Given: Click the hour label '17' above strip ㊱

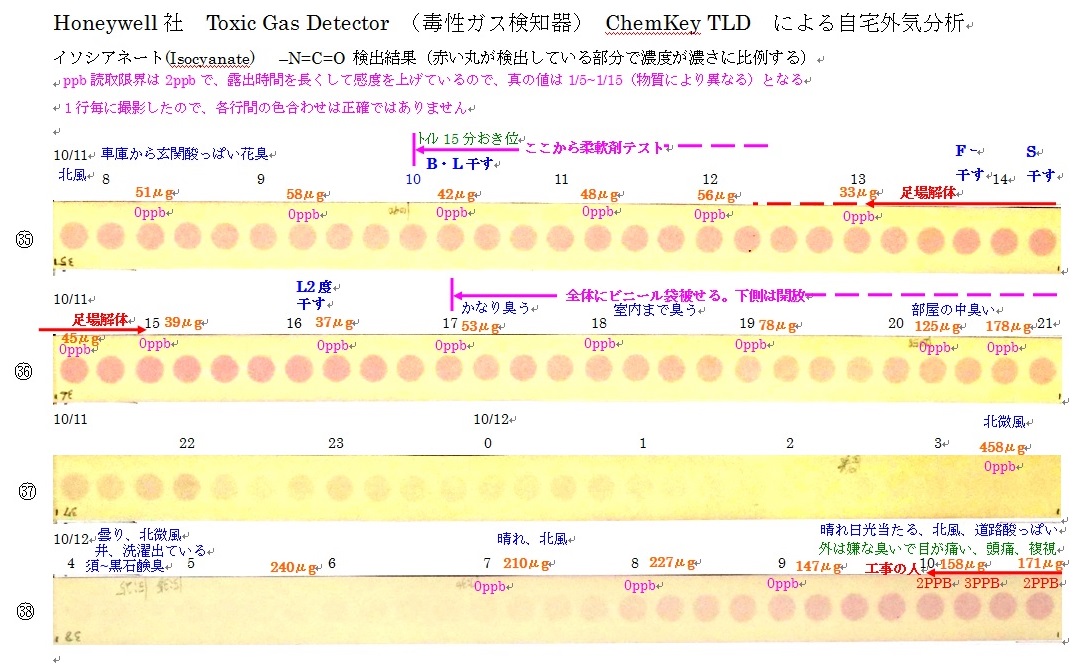Looking at the screenshot, I should click(450, 324).
